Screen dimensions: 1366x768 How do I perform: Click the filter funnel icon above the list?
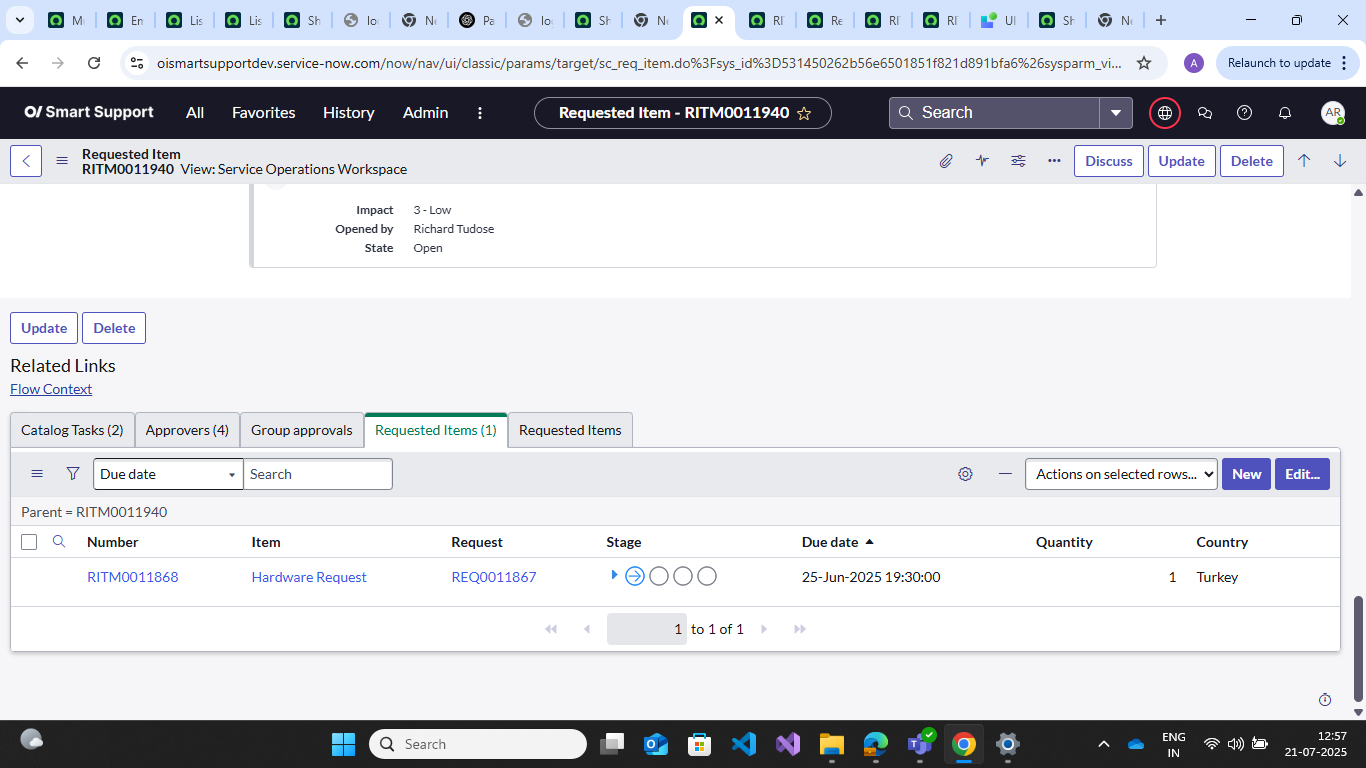(72, 473)
